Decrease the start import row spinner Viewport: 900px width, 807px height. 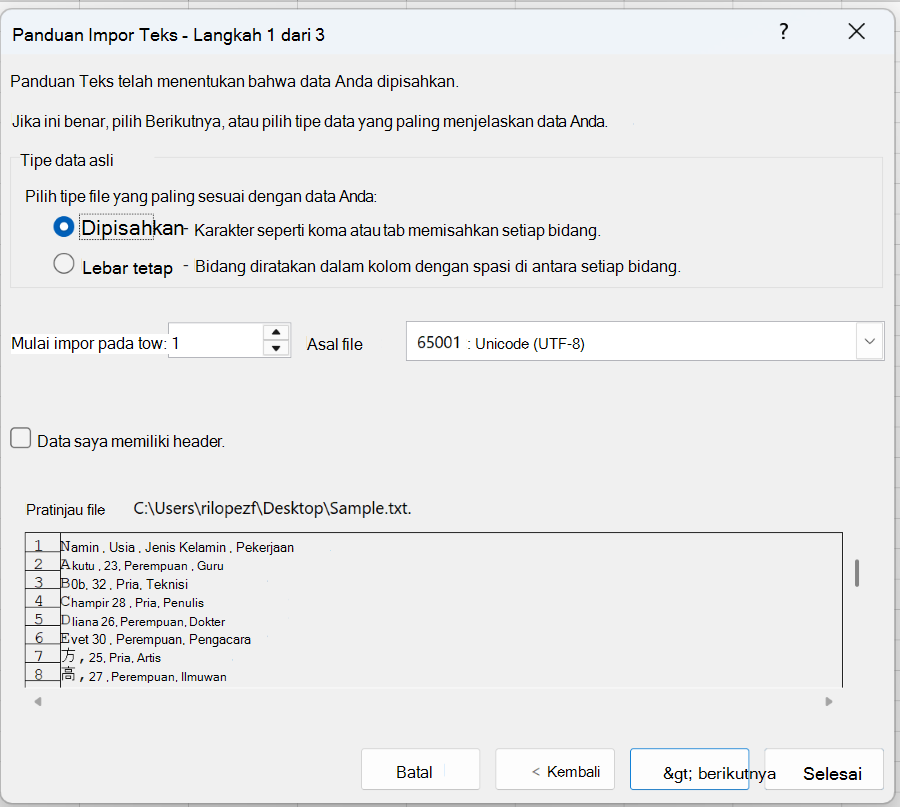pyautogui.click(x=276, y=348)
